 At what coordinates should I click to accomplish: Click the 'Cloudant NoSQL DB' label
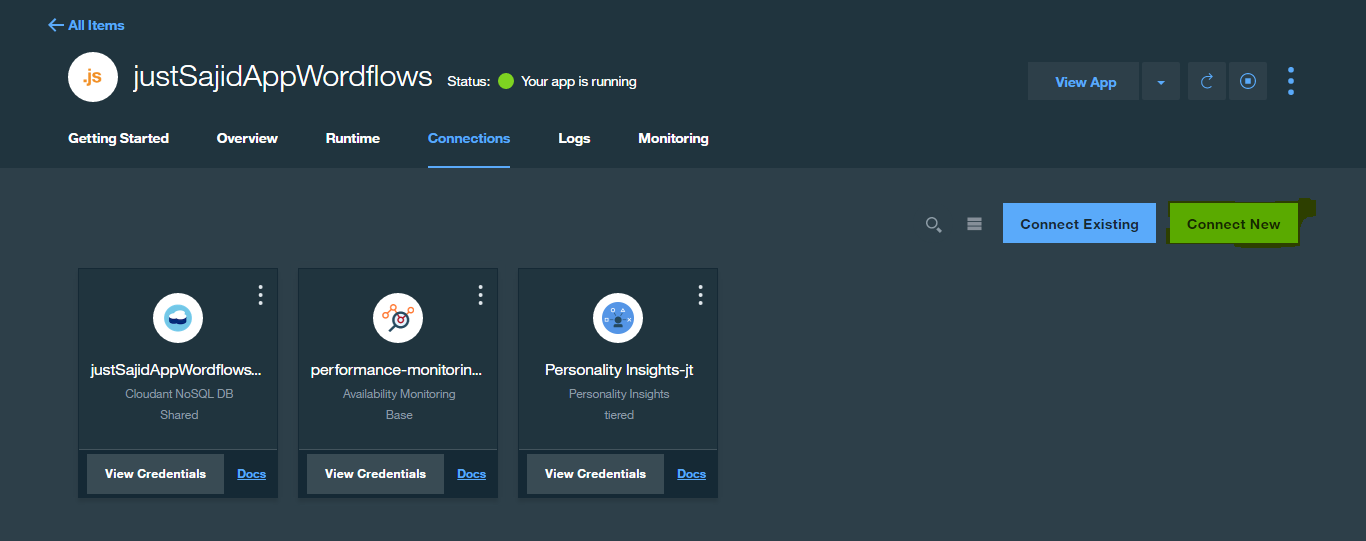point(179,394)
